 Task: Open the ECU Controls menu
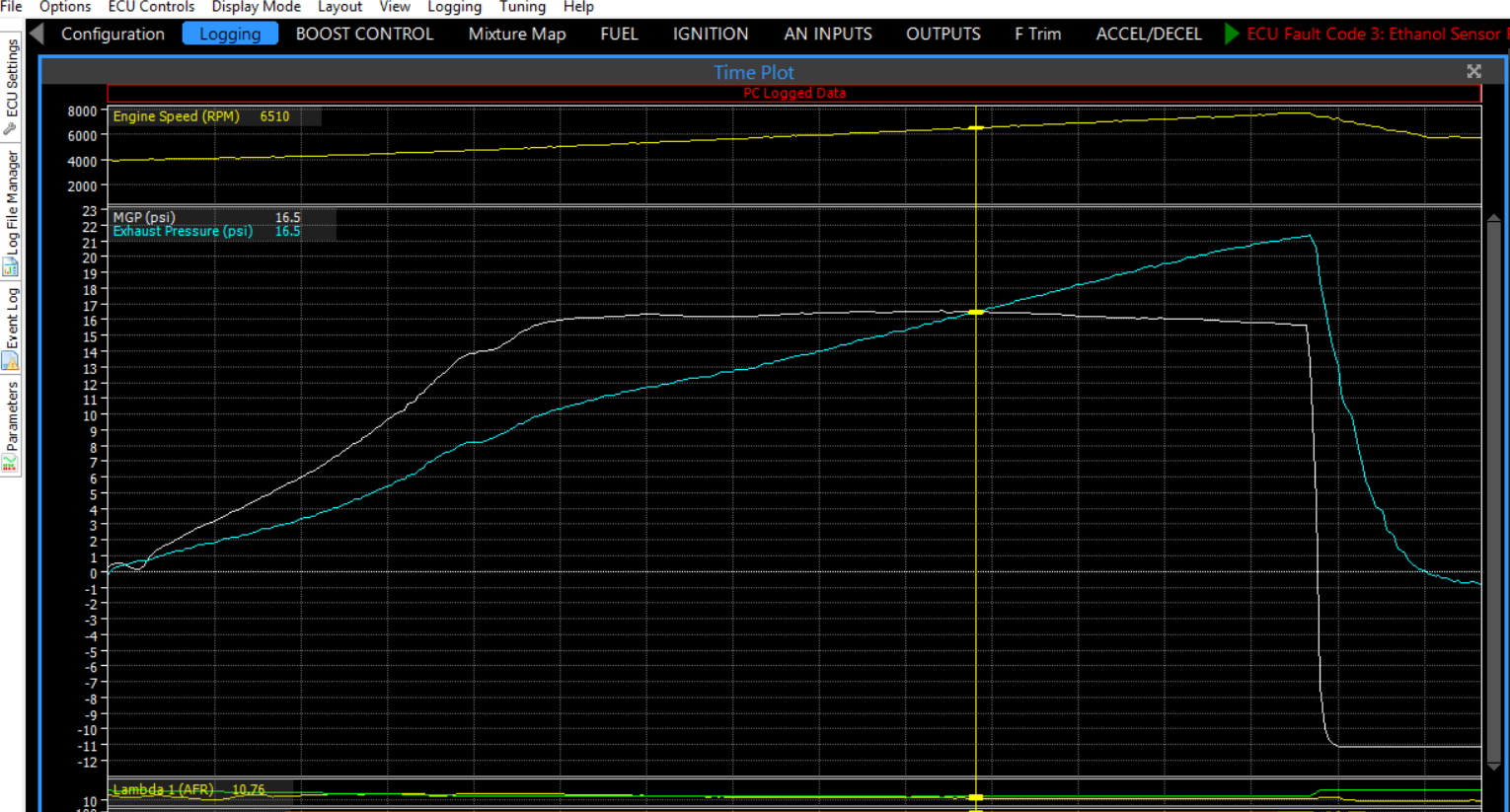click(151, 7)
